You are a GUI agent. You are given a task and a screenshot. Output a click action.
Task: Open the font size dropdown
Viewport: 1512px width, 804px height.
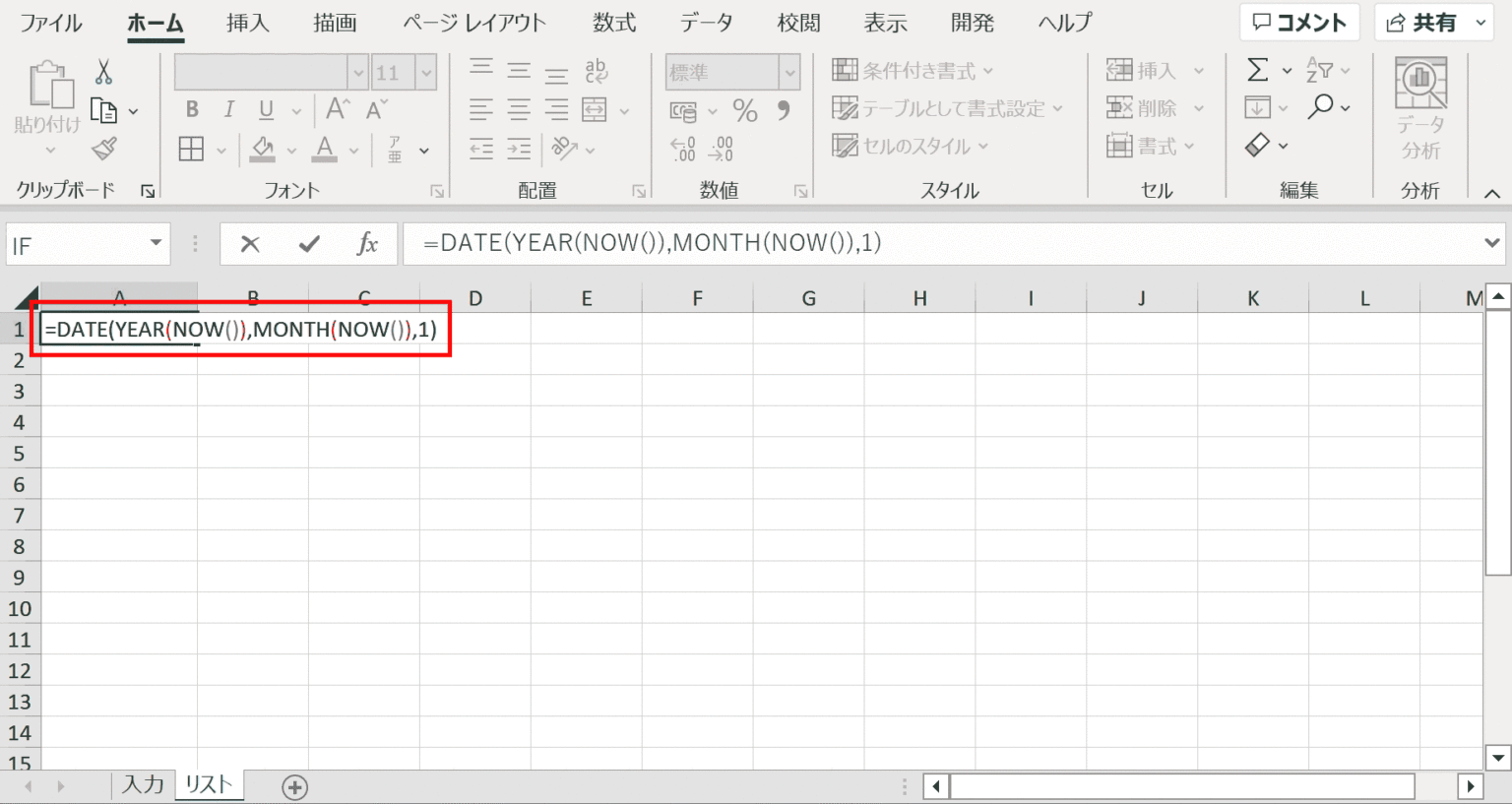[426, 72]
